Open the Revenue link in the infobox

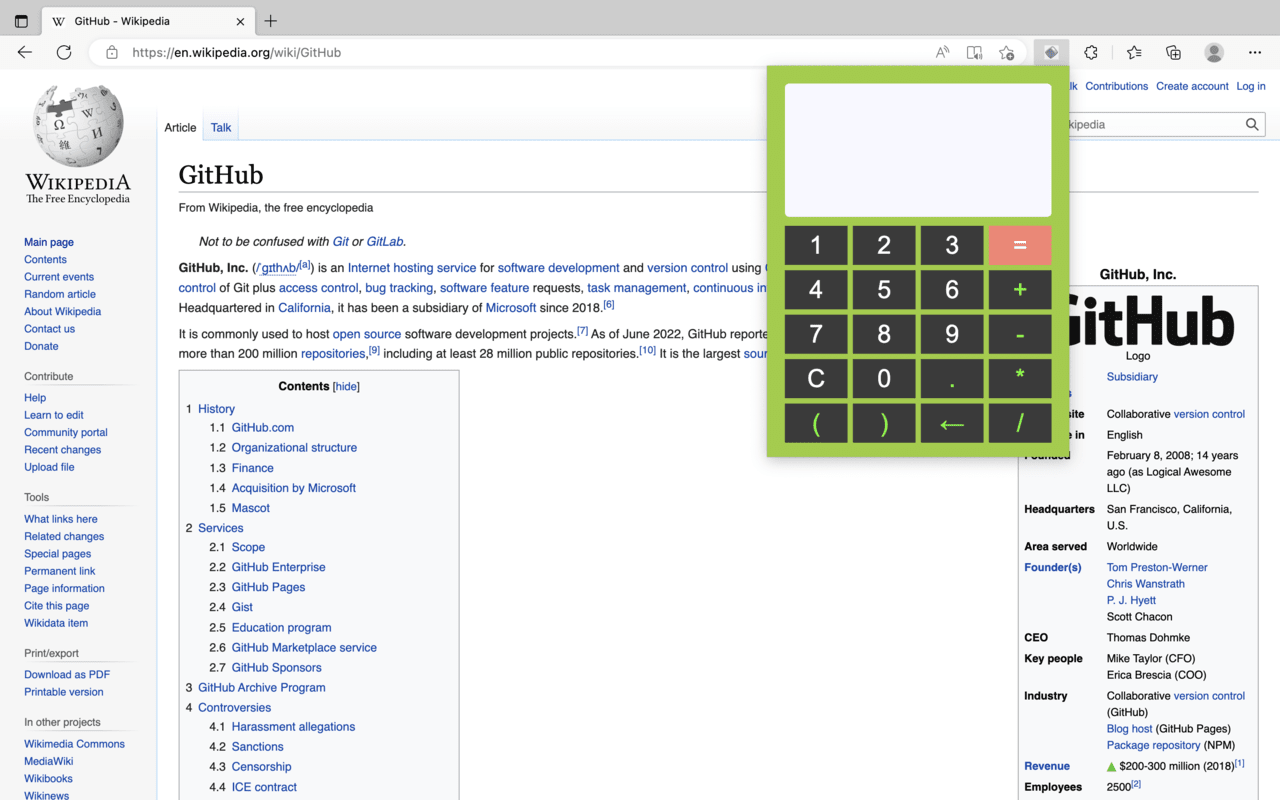[1047, 766]
